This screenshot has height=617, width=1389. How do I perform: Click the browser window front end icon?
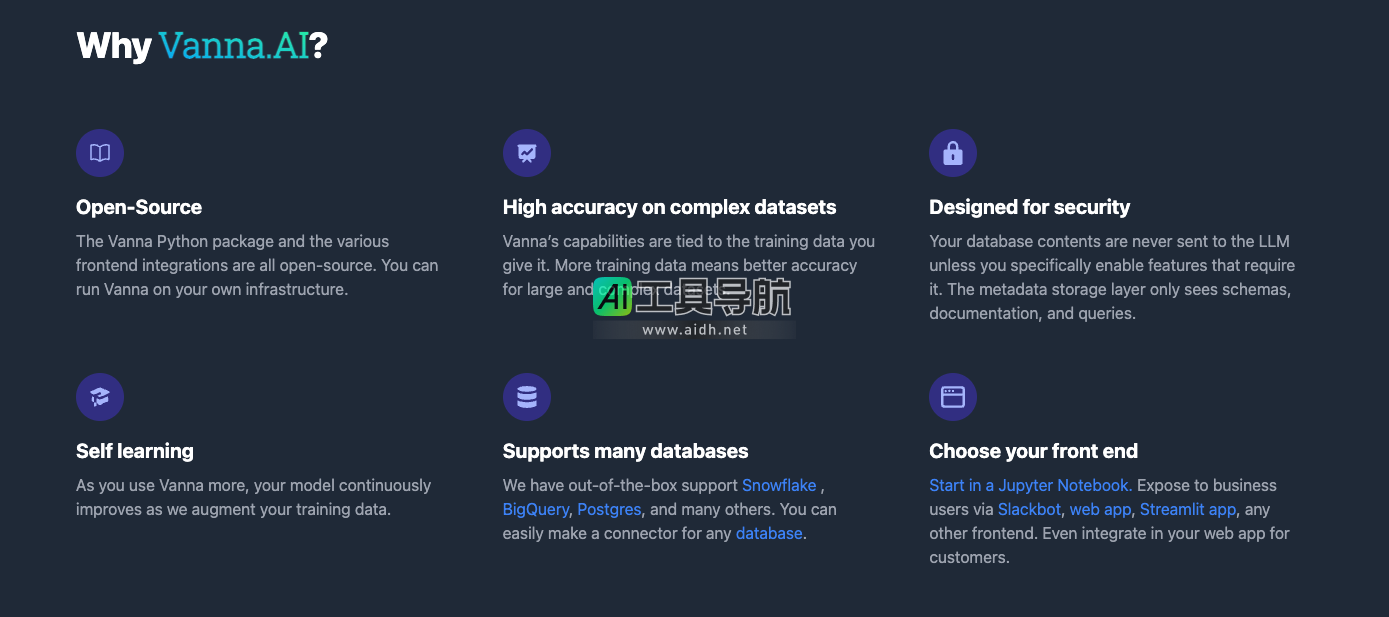pos(953,397)
